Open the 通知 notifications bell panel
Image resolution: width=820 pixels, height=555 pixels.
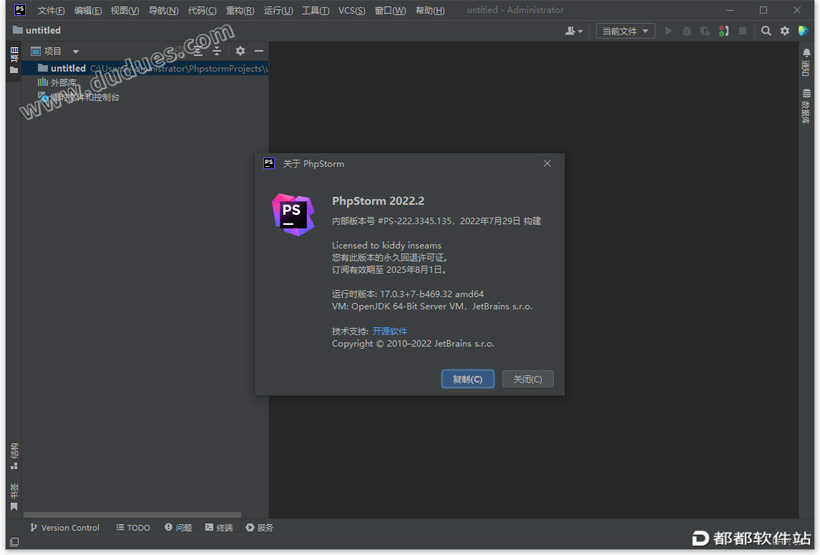point(806,62)
